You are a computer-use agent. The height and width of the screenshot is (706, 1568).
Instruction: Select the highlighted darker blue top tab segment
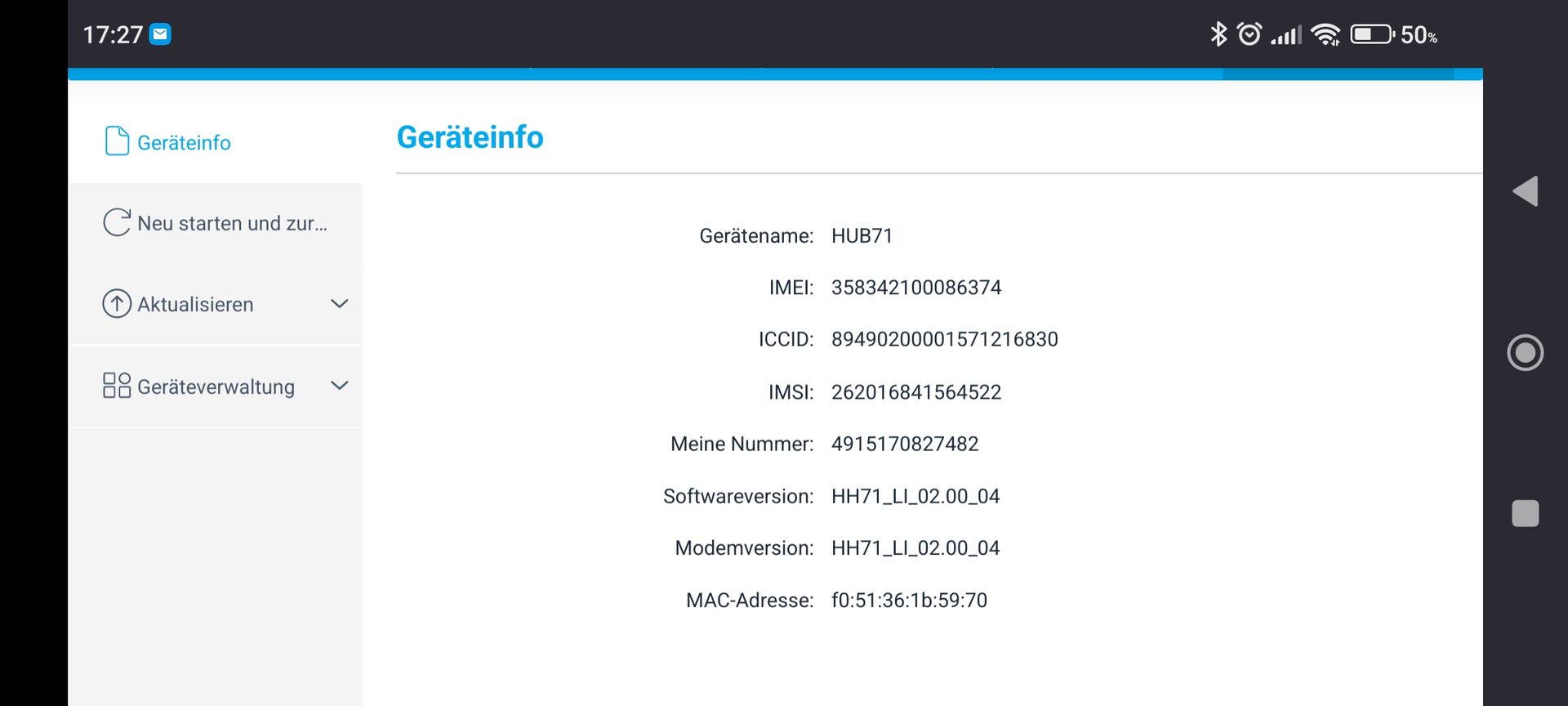(1338, 74)
